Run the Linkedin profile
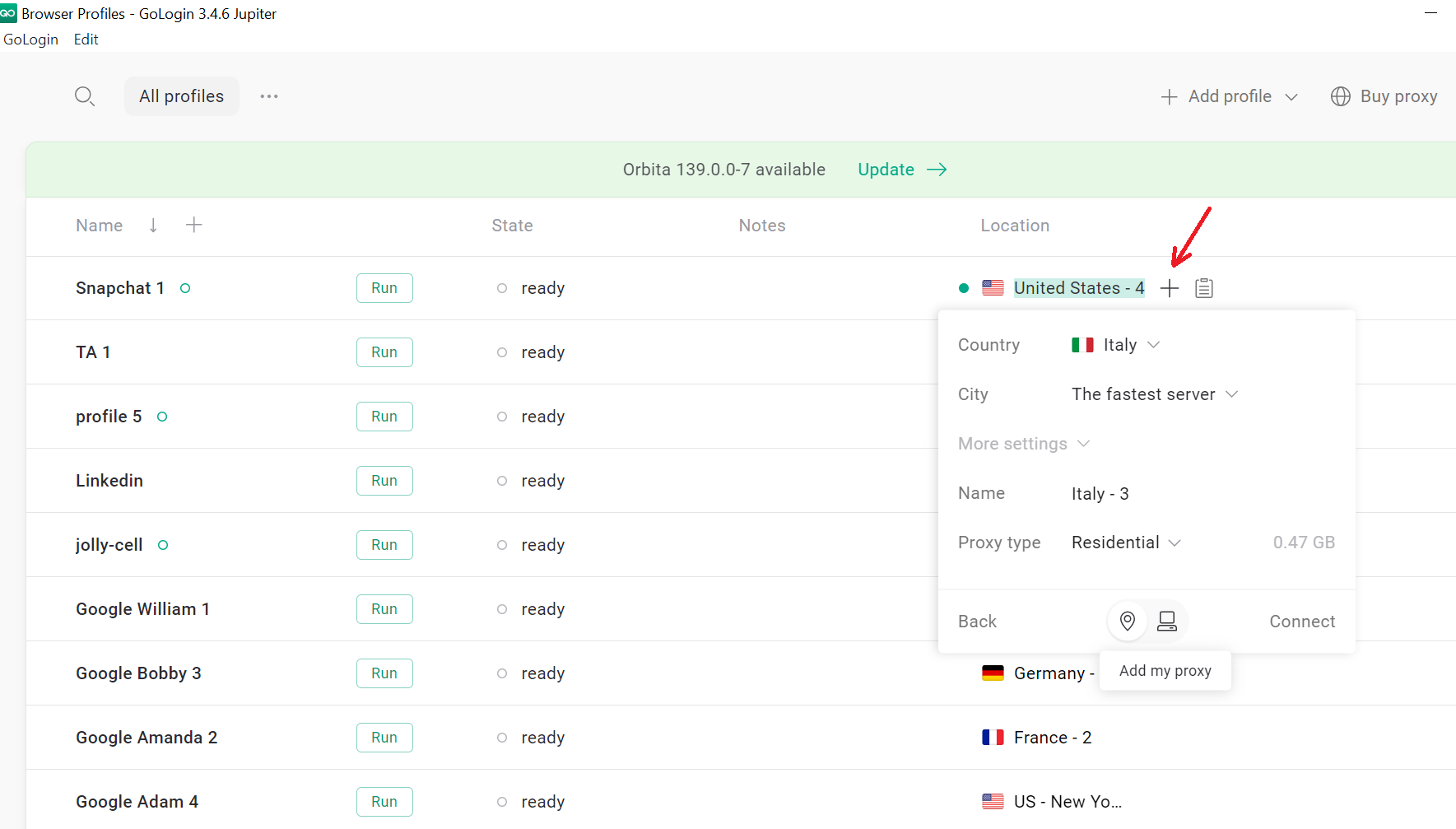This screenshot has width=1456, height=829. (384, 481)
